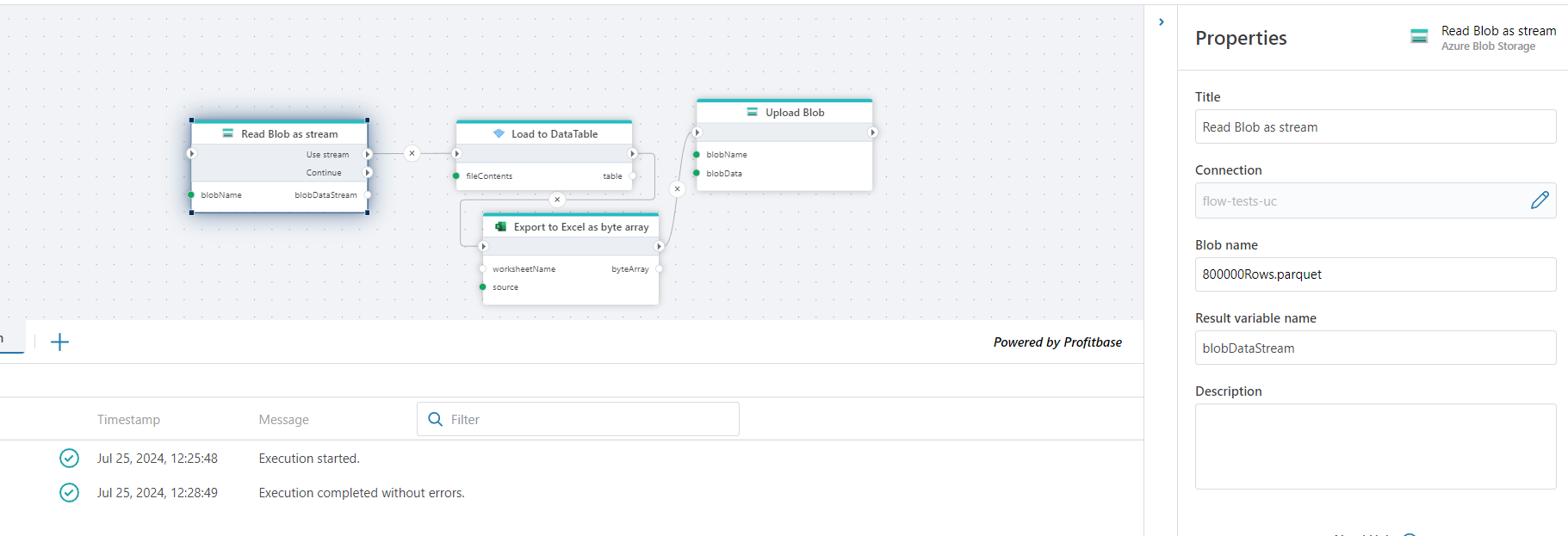Delete the connection entering Upload Blob node

point(677,188)
